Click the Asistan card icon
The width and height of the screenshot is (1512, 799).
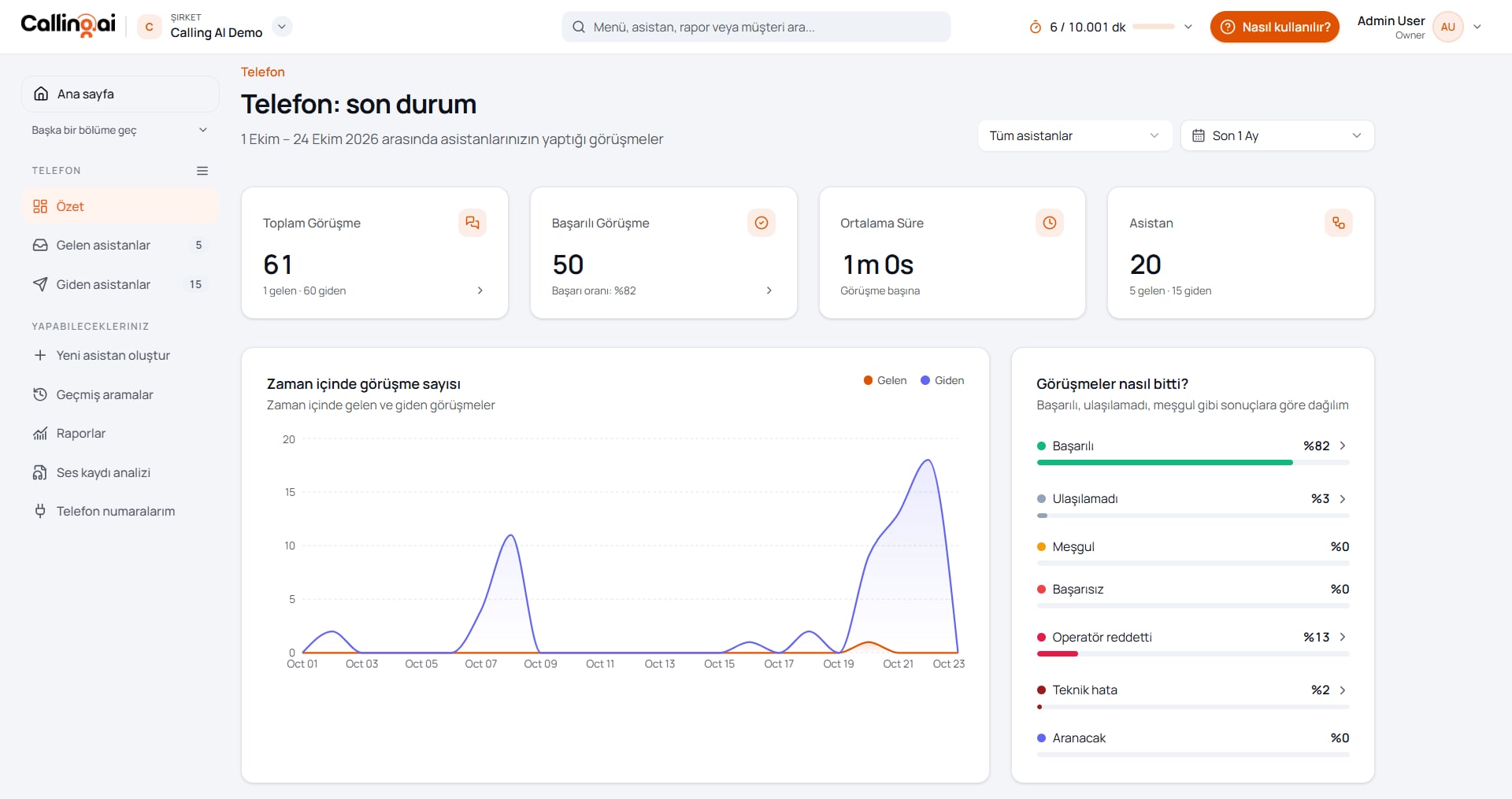point(1339,223)
